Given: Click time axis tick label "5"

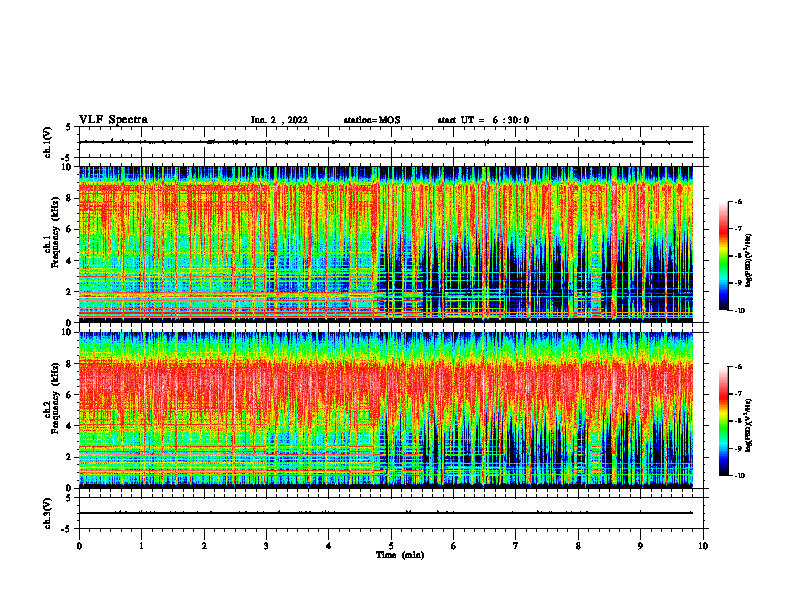Looking at the screenshot, I should click(x=391, y=546).
